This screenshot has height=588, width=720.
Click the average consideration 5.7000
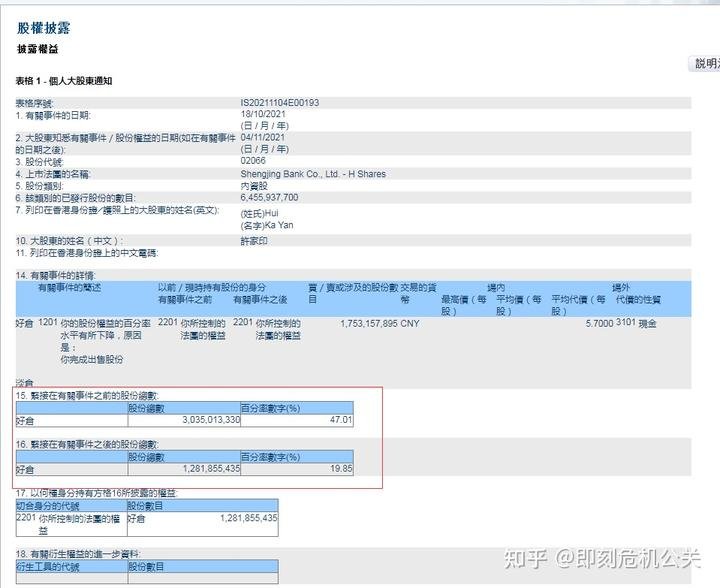pyautogui.click(x=600, y=324)
